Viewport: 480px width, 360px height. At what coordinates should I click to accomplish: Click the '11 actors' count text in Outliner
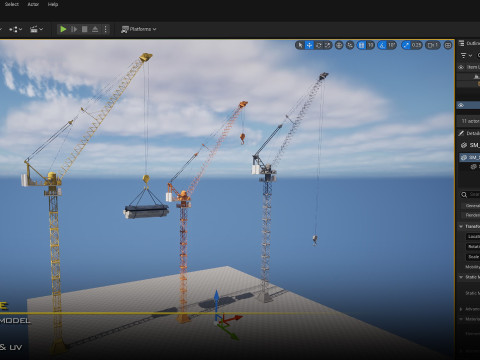[470, 121]
